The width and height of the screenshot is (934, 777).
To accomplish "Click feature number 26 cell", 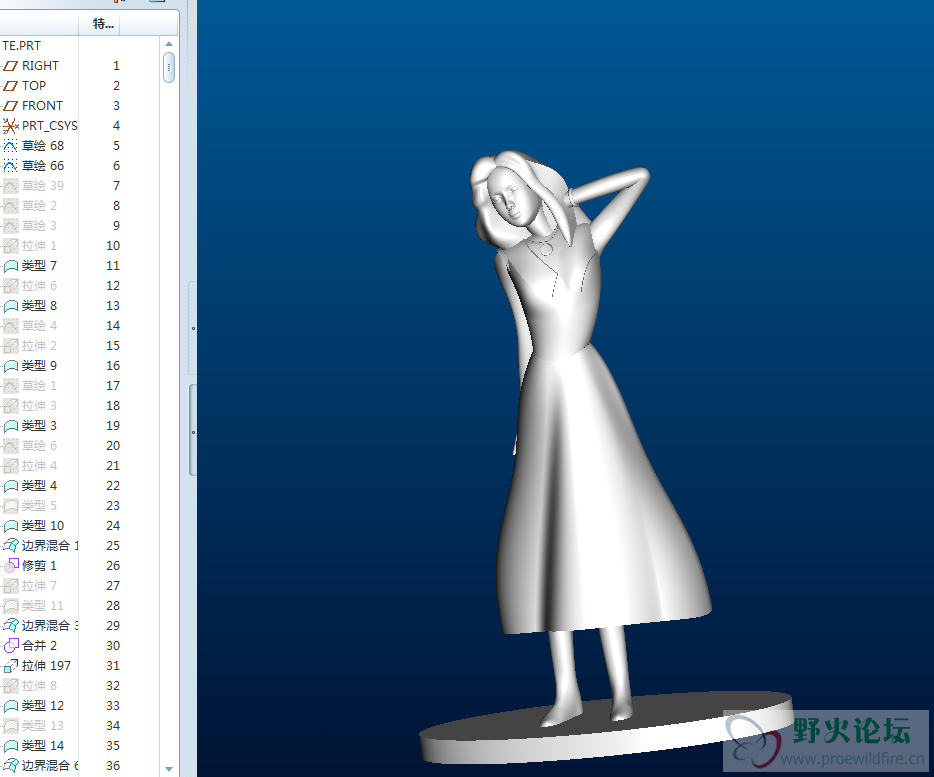I will [113, 565].
